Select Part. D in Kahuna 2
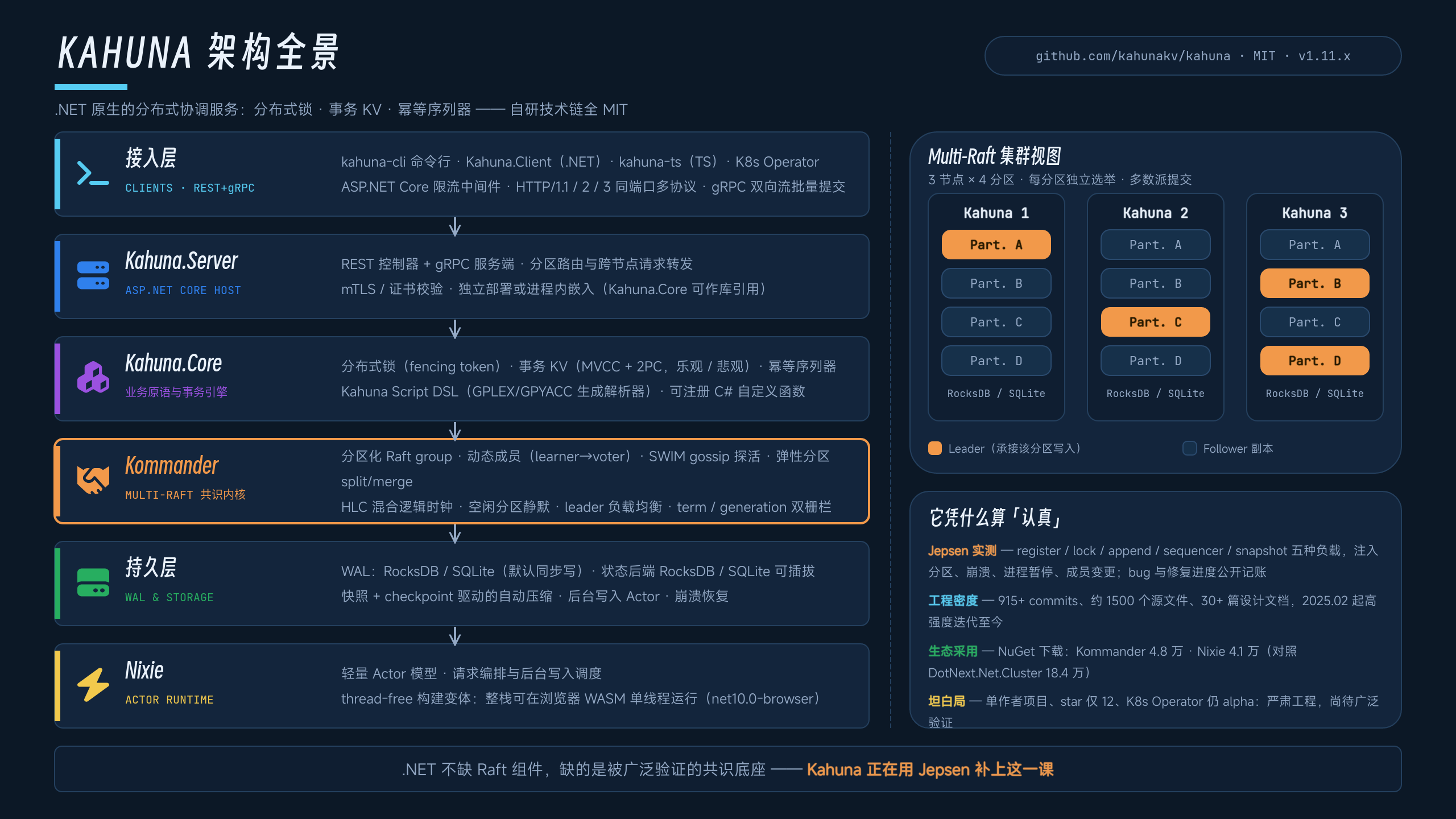The image size is (1456, 819). [1156, 361]
